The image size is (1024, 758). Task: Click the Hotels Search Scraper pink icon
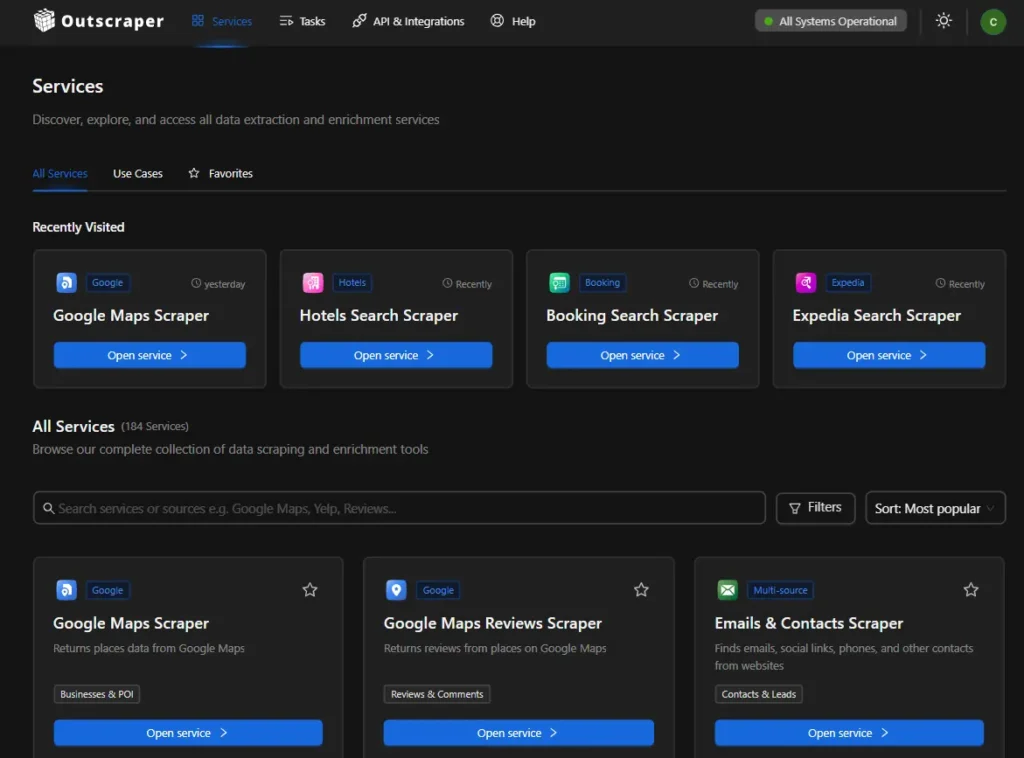coord(313,283)
